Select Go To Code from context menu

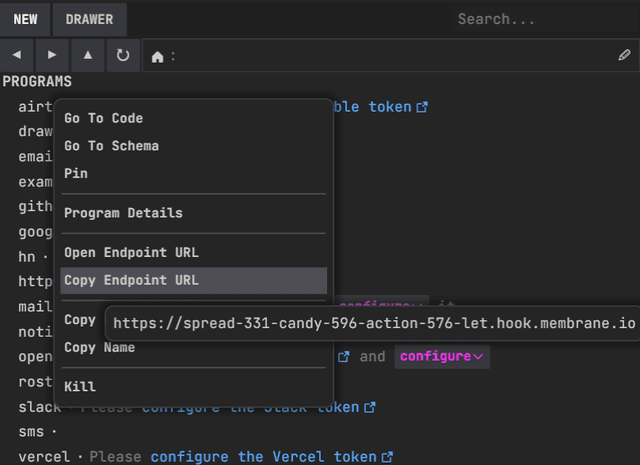click(x=104, y=118)
